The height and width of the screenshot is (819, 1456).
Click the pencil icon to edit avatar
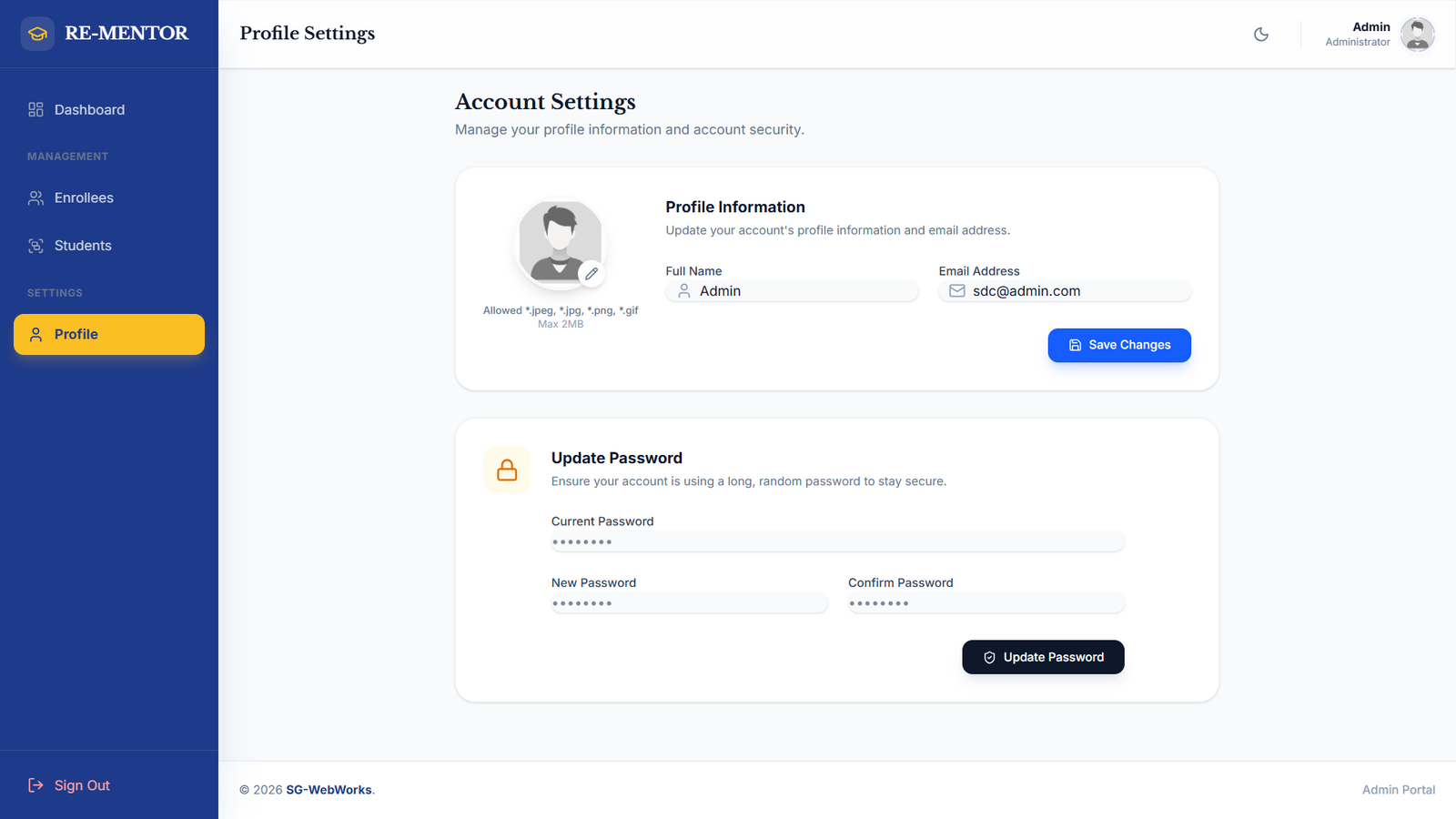(591, 273)
